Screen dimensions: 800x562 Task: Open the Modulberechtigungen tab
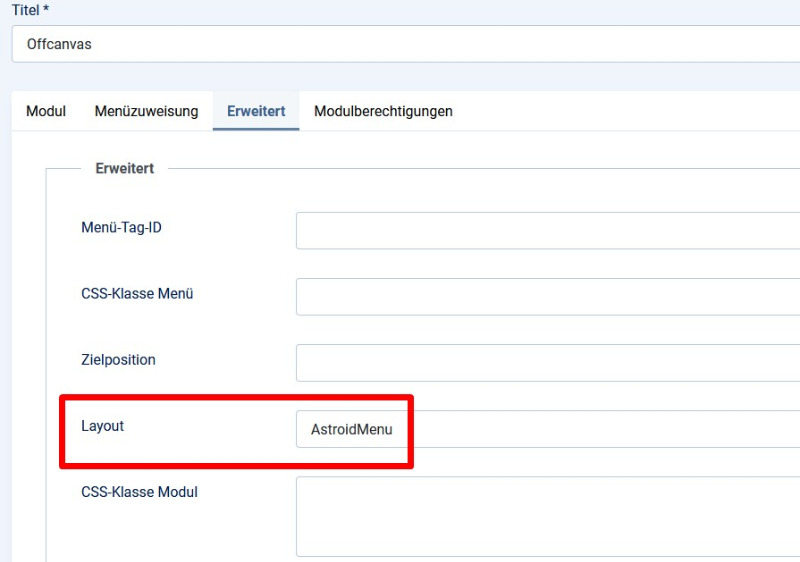click(383, 111)
